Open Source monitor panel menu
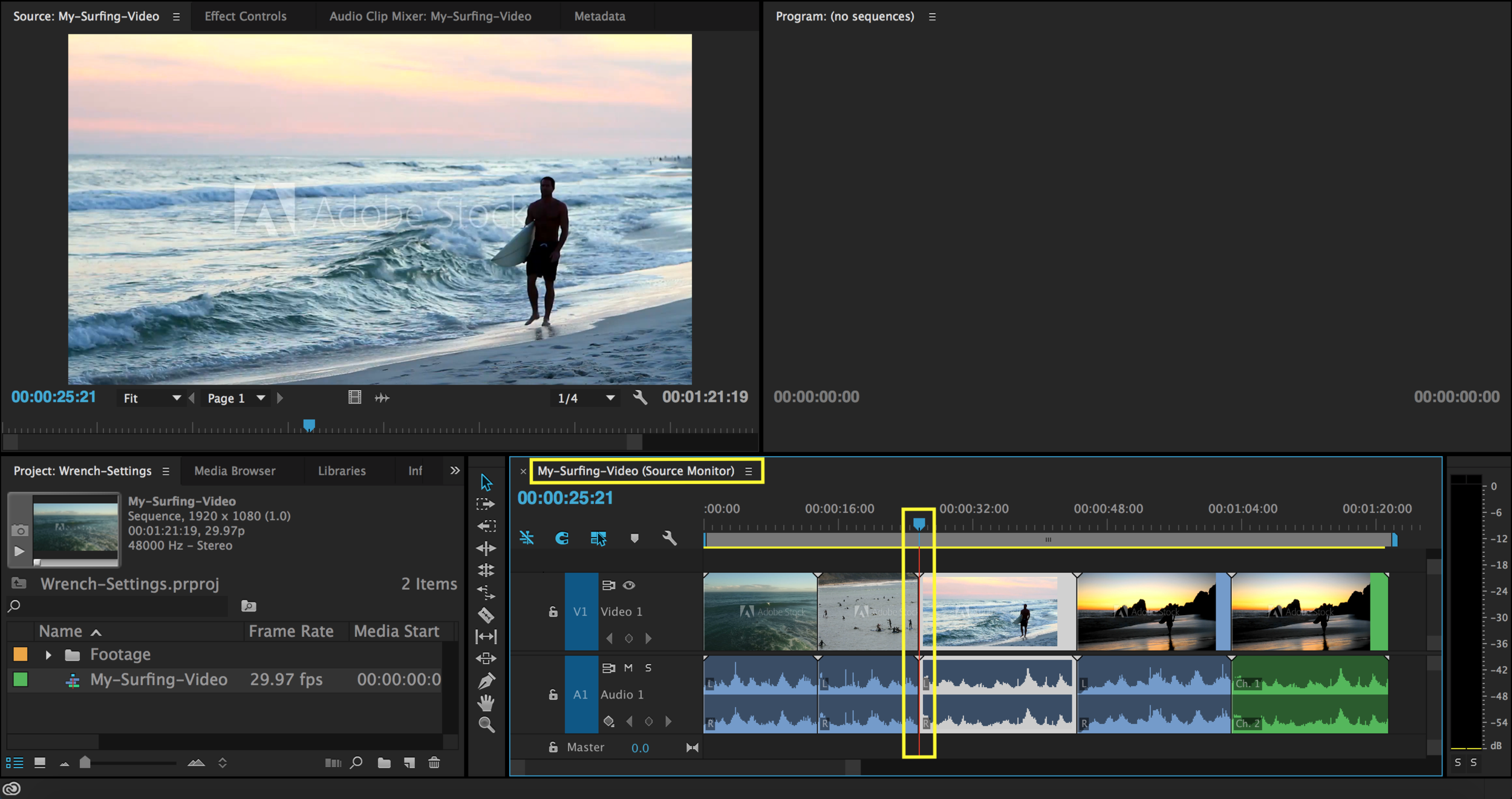Viewport: 1512px width, 799px height. coord(176,17)
